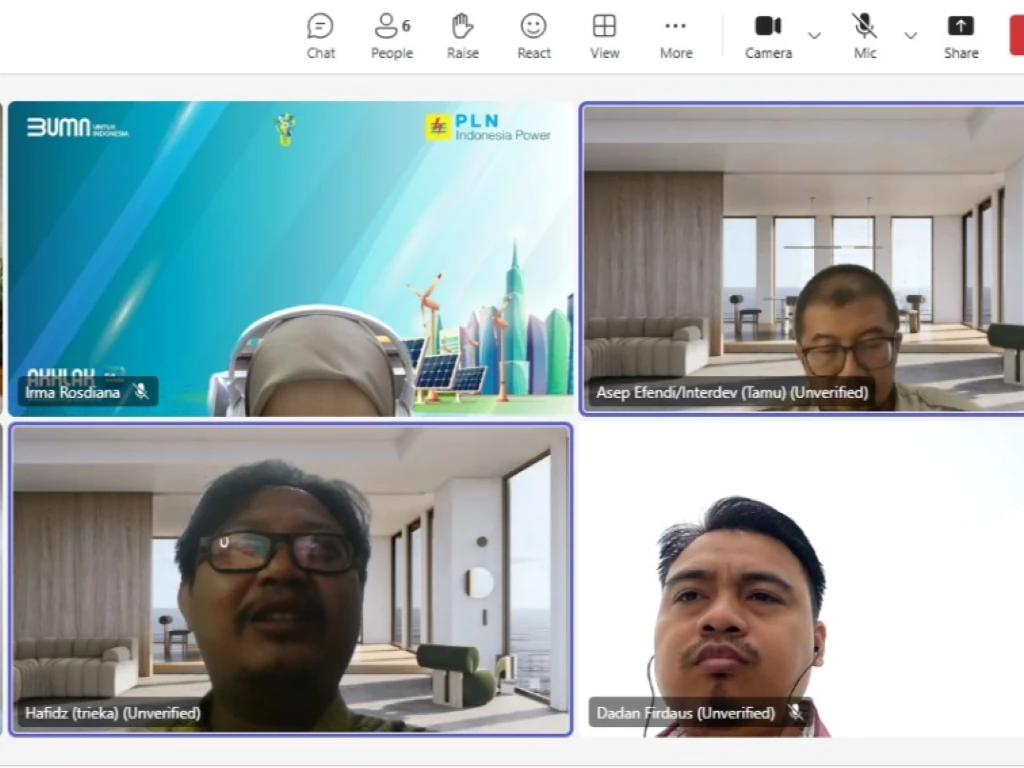Click the Dadan Firdaus (Unverified) name label
This screenshot has height=768, width=1024.
click(685, 713)
